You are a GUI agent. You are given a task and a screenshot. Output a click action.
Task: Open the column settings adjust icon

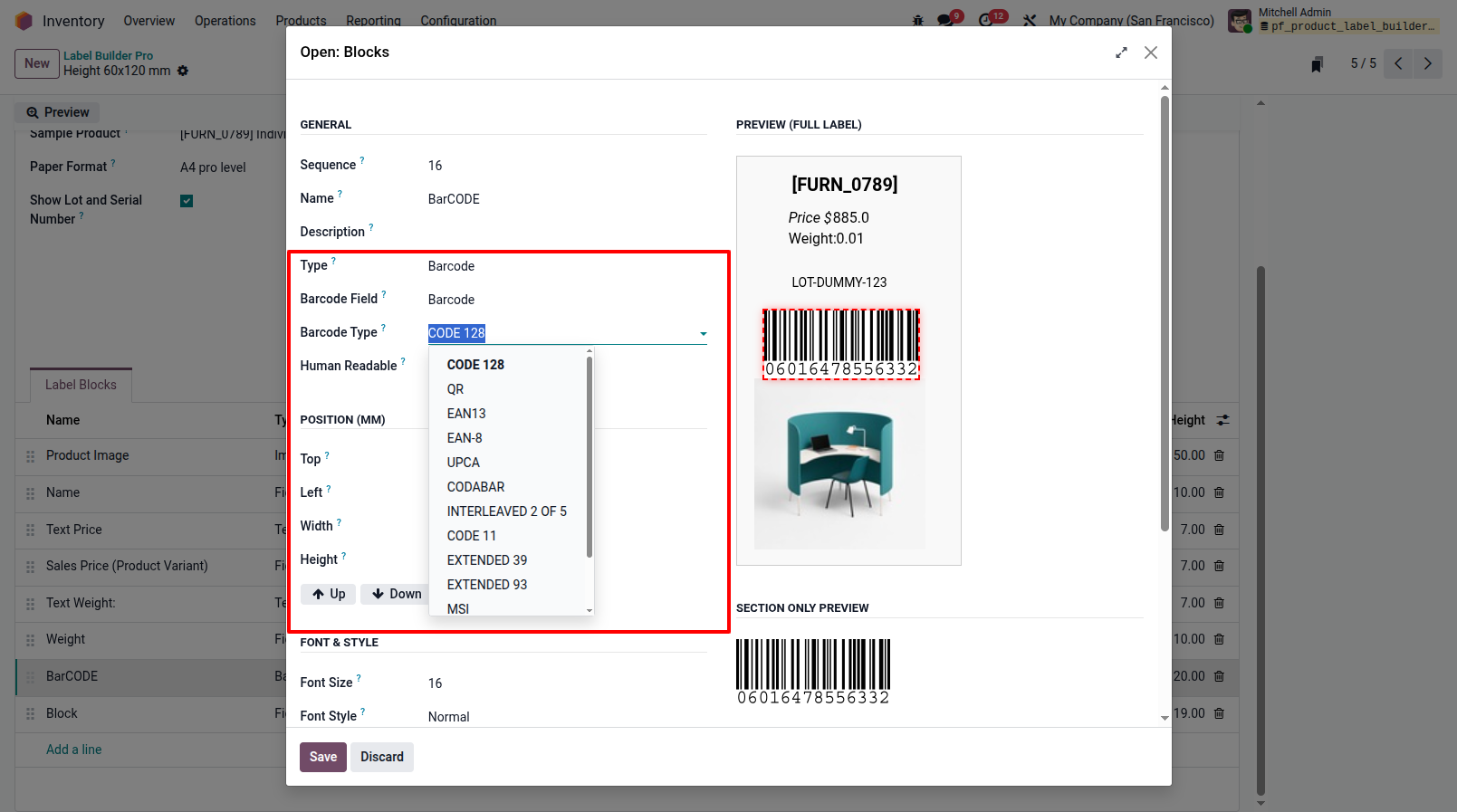(x=1223, y=420)
